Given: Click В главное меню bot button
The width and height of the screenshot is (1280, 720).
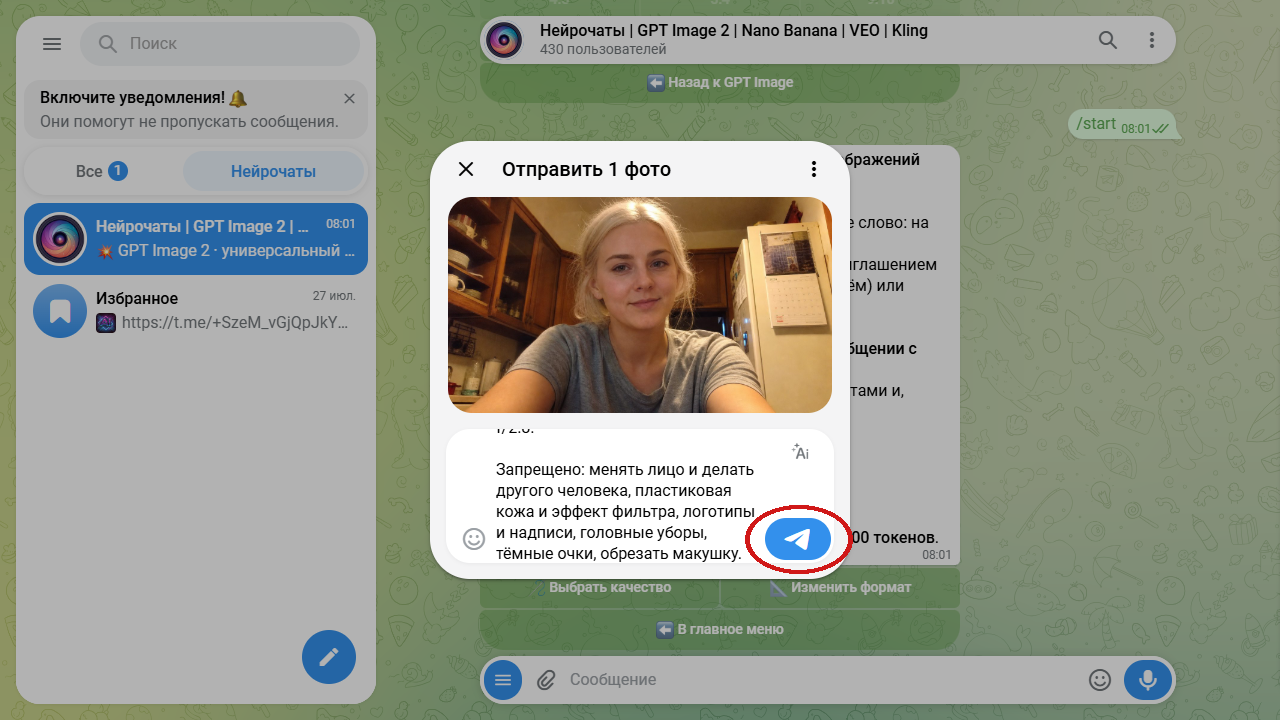Looking at the screenshot, I should pos(720,630).
